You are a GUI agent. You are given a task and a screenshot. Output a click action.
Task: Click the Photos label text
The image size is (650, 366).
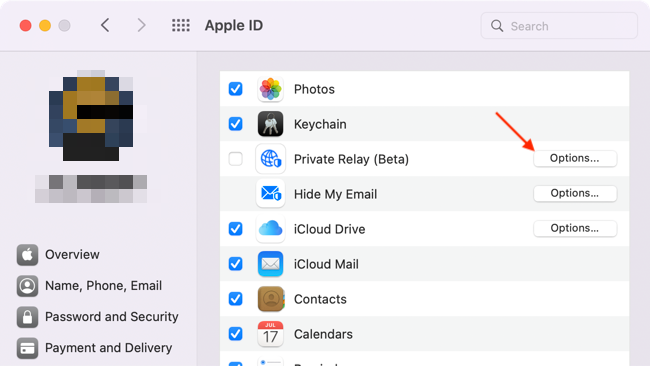coord(314,89)
